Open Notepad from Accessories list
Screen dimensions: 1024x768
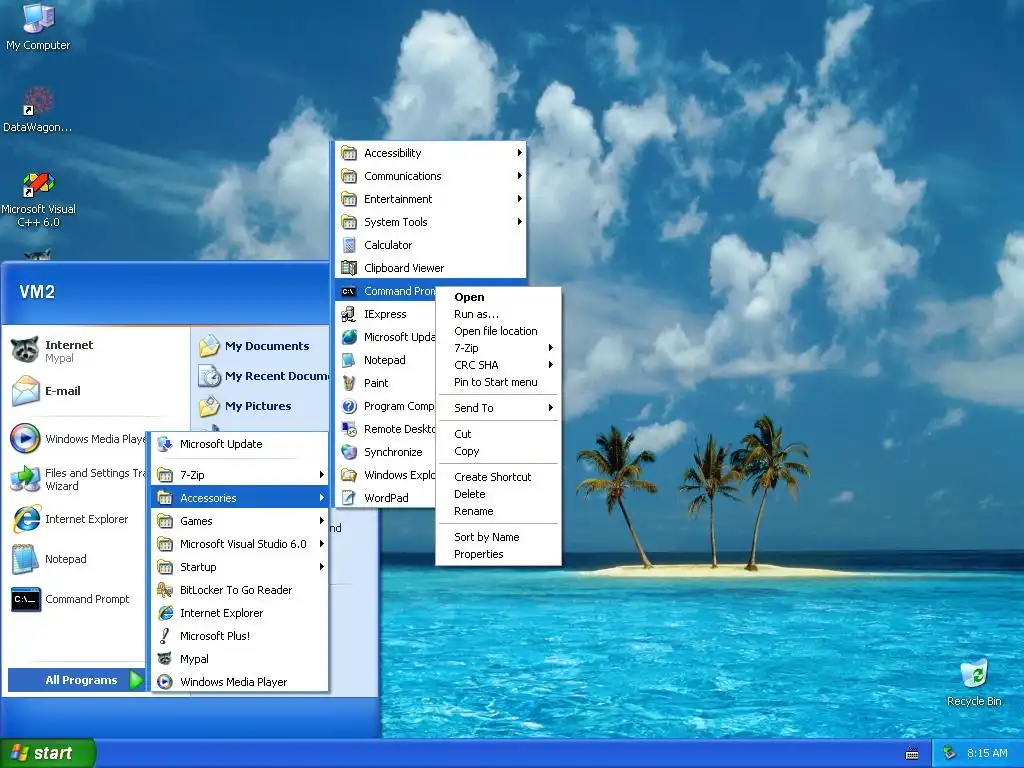(x=385, y=360)
